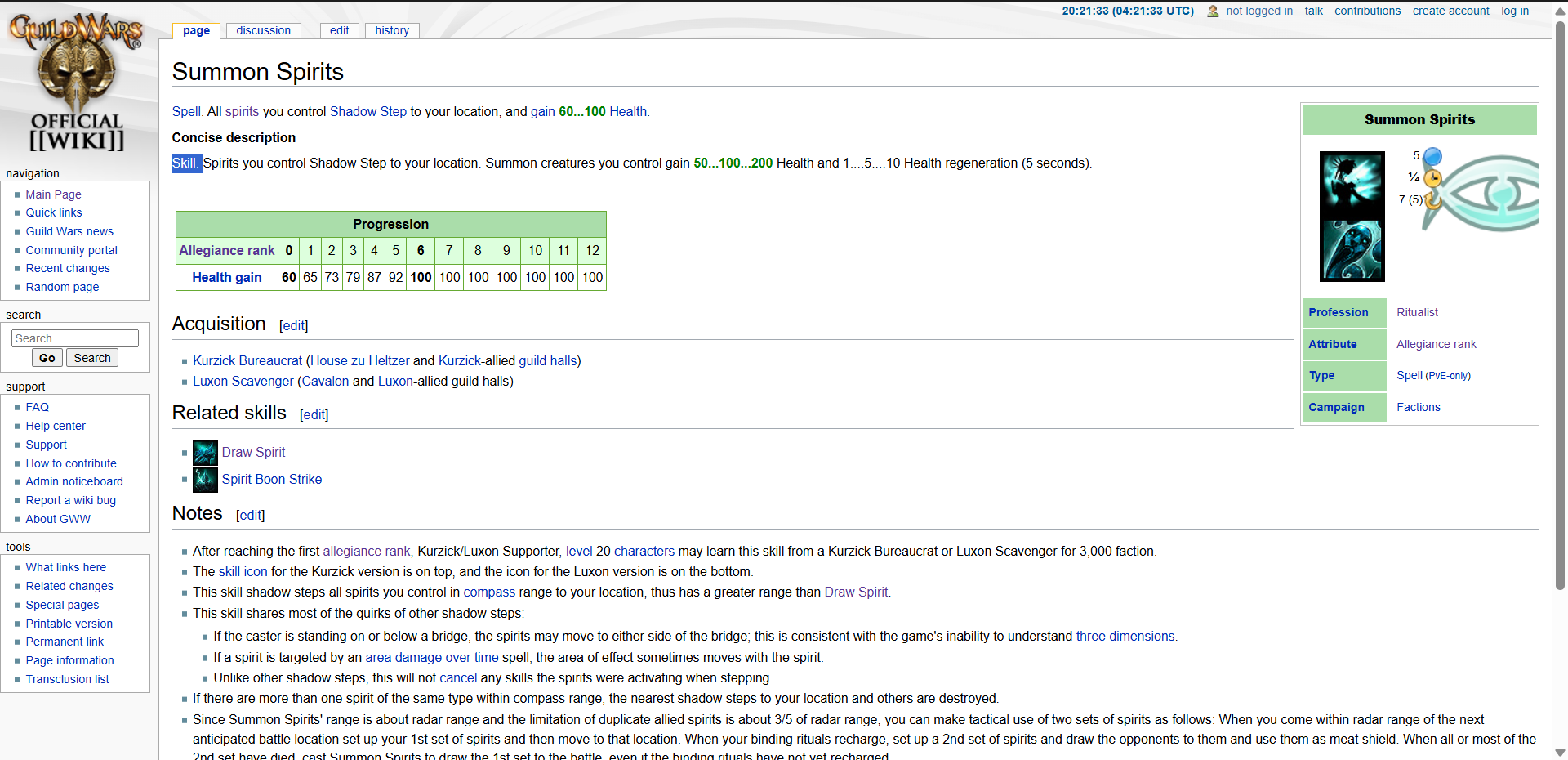1568x760 pixels.
Task: Open contributions in the header
Action: tap(1367, 11)
